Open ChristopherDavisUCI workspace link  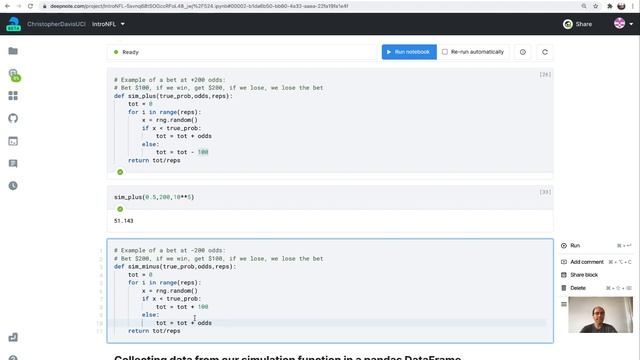pyautogui.click(x=56, y=24)
